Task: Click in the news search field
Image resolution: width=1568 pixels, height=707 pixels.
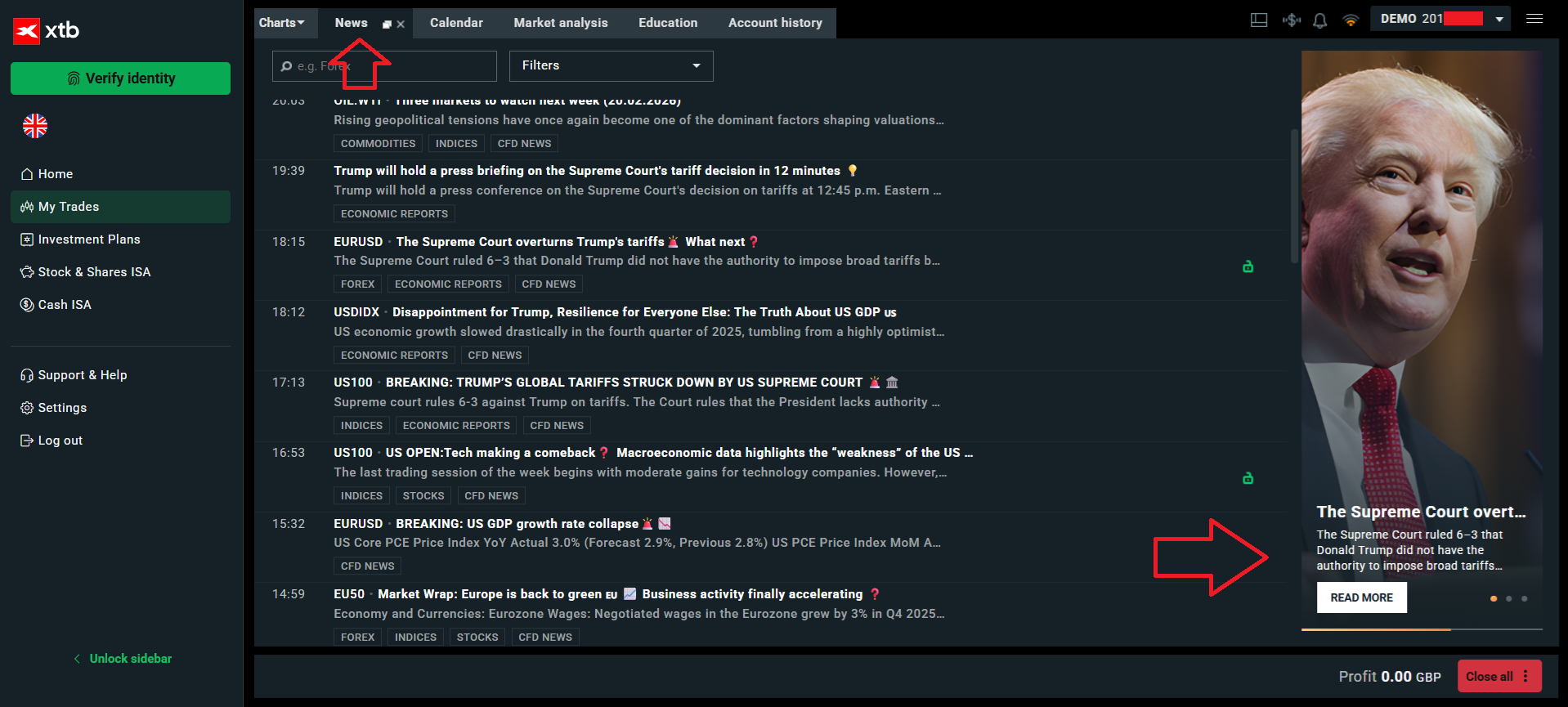Action: coord(384,66)
